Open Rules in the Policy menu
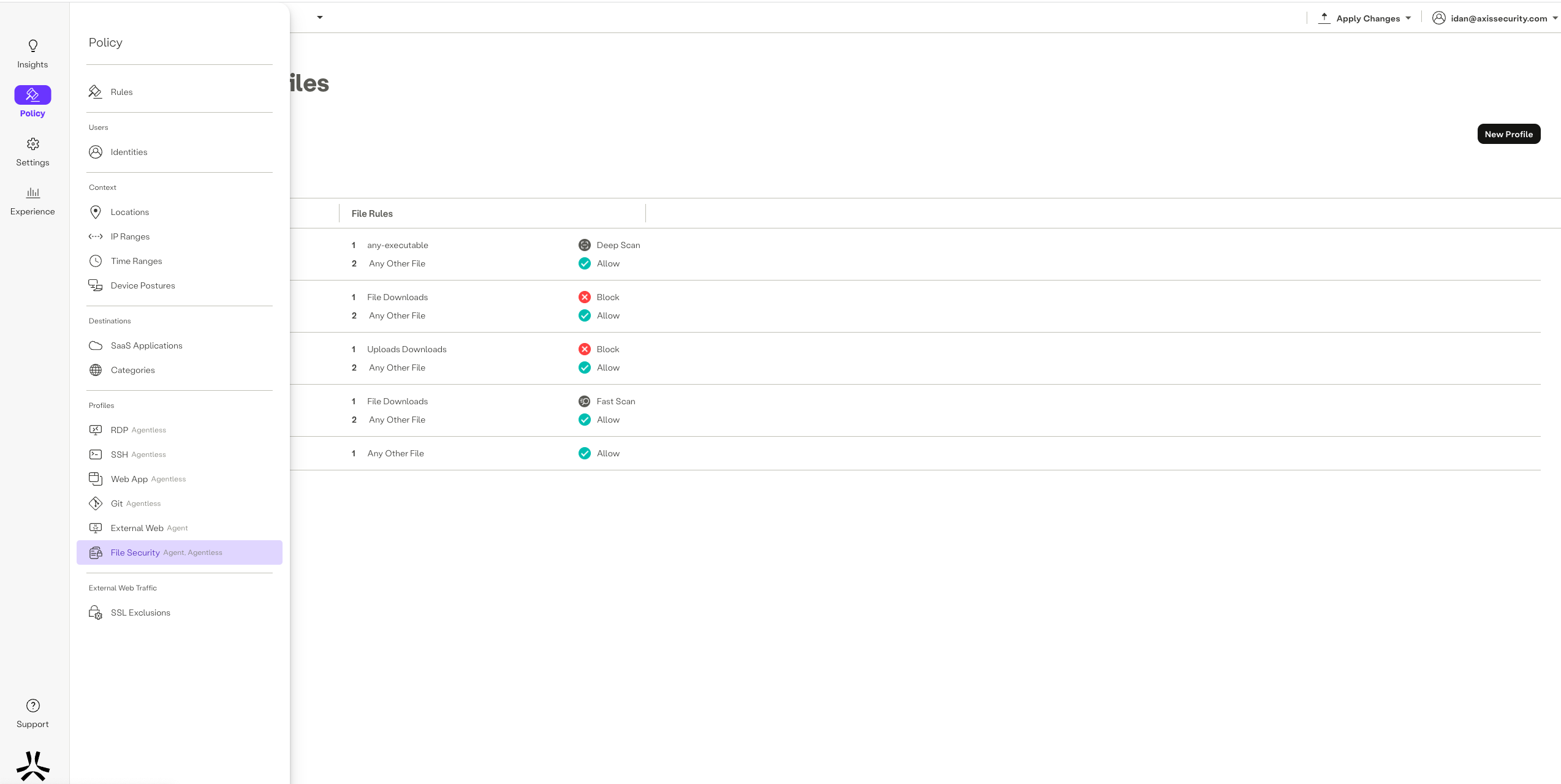The height and width of the screenshot is (784, 1561). pos(121,92)
